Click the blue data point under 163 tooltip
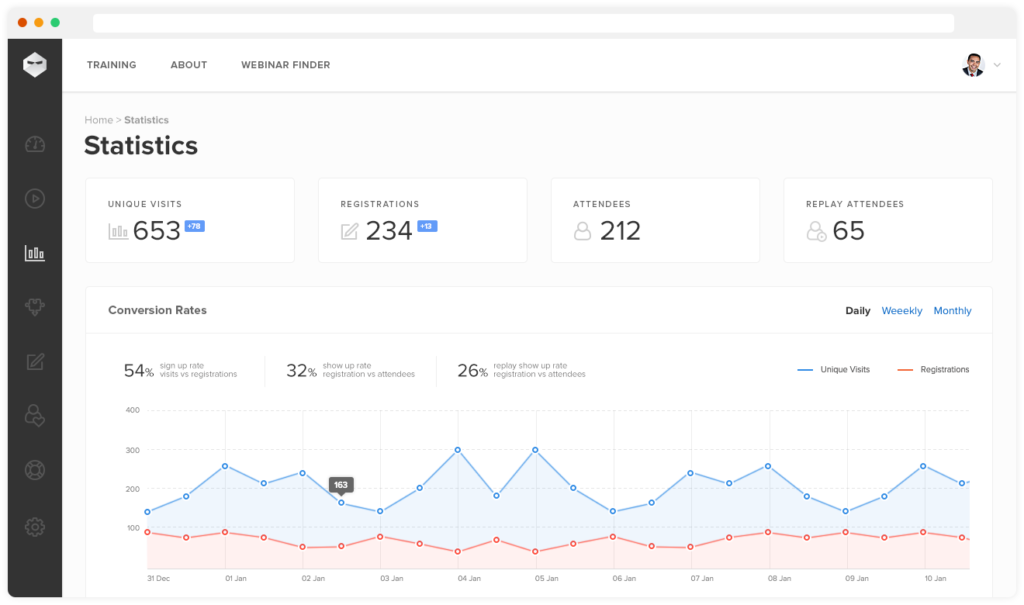 [341, 502]
